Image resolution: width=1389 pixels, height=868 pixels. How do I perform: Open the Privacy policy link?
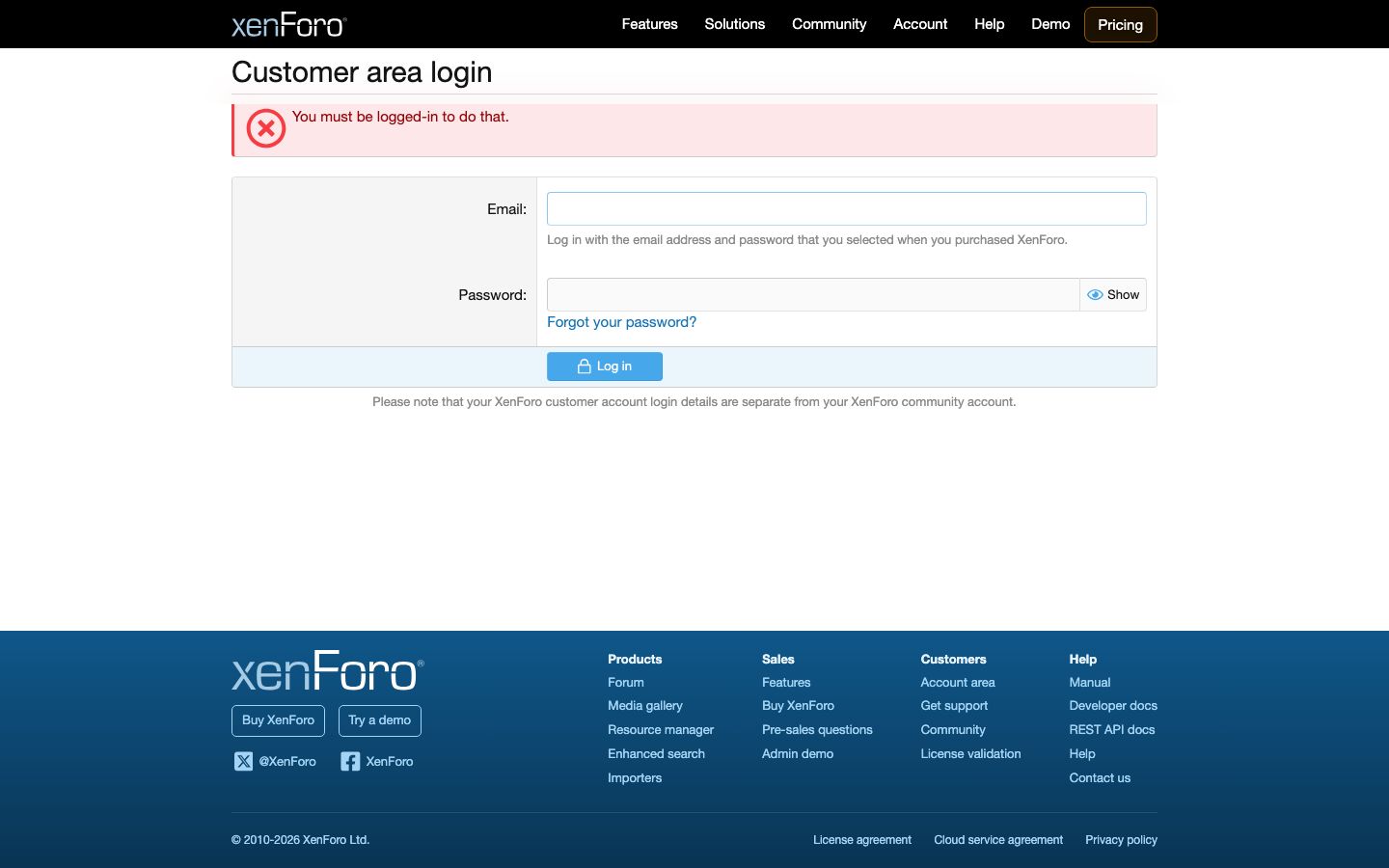click(x=1121, y=840)
